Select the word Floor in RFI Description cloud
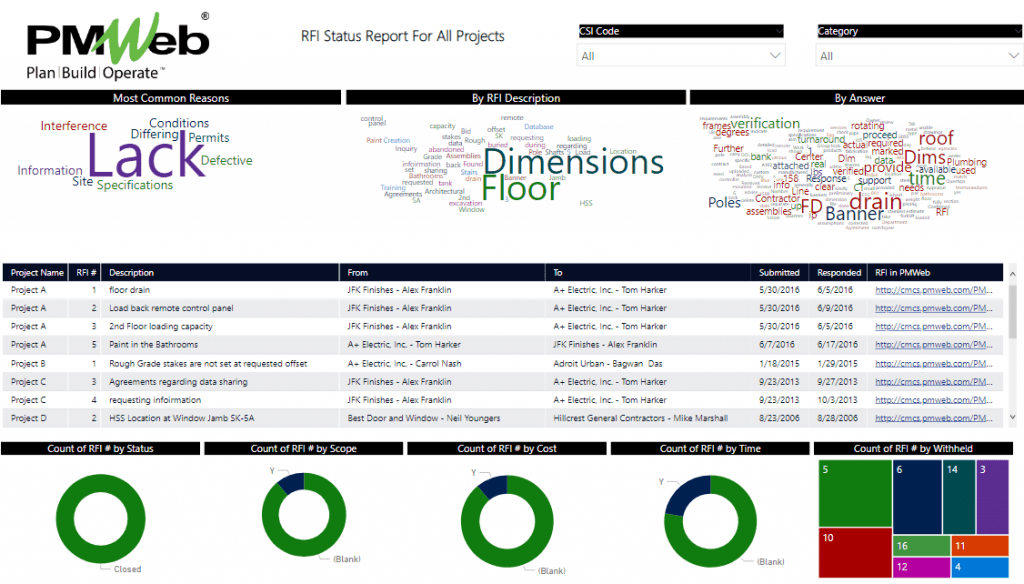The width and height of the screenshot is (1024, 584). pos(520,189)
